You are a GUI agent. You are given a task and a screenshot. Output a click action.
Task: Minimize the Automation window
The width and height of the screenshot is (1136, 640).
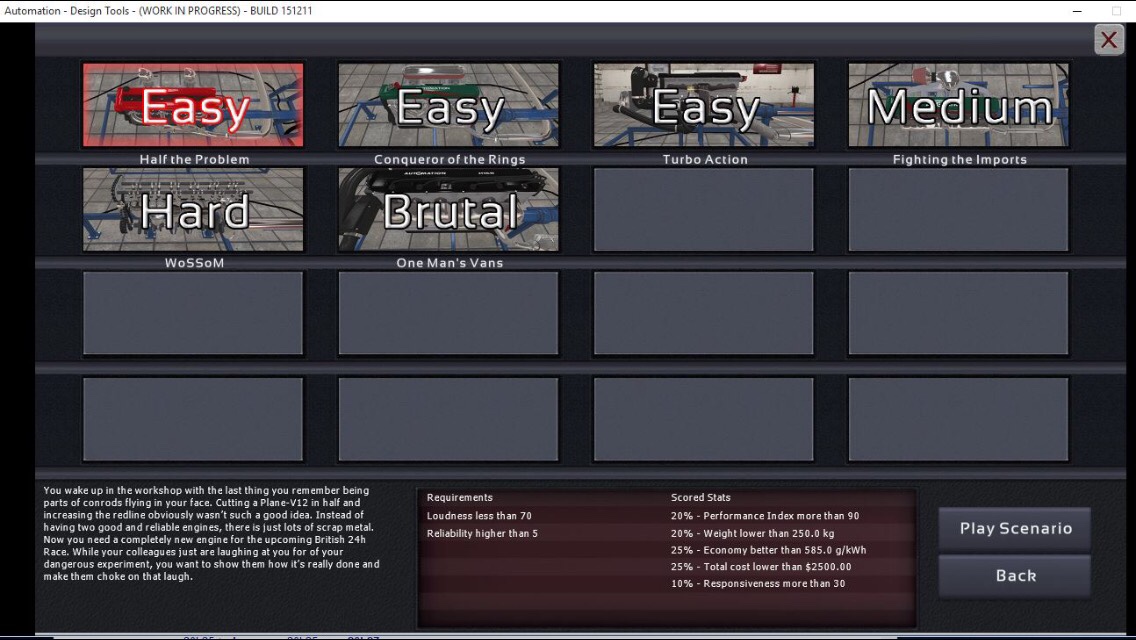tap(1077, 11)
